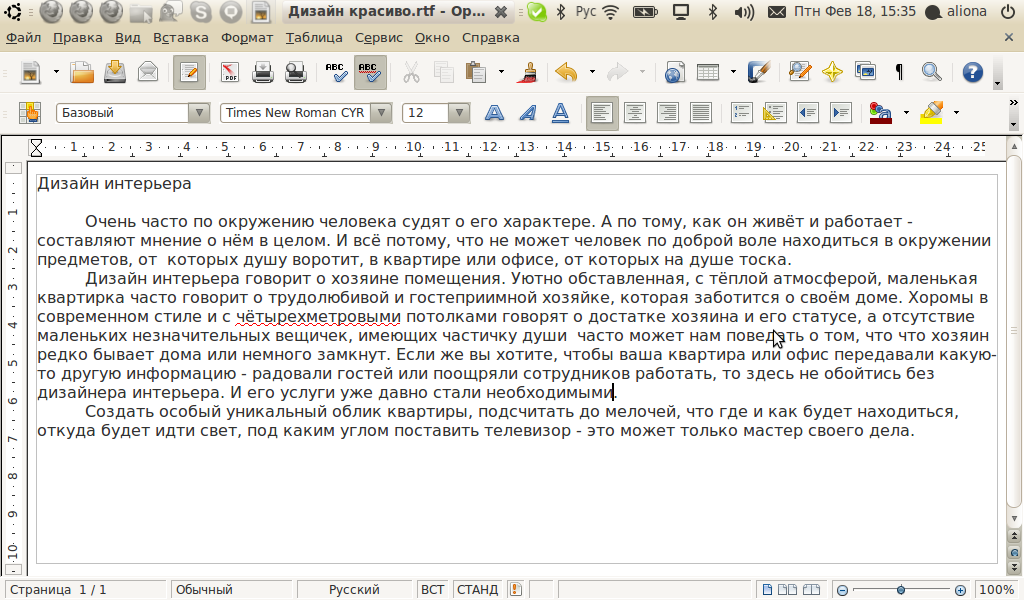Screen dimensions: 1024x600
Task: Expand the paragraph style dropdown «Базовый»
Action: [x=199, y=113]
